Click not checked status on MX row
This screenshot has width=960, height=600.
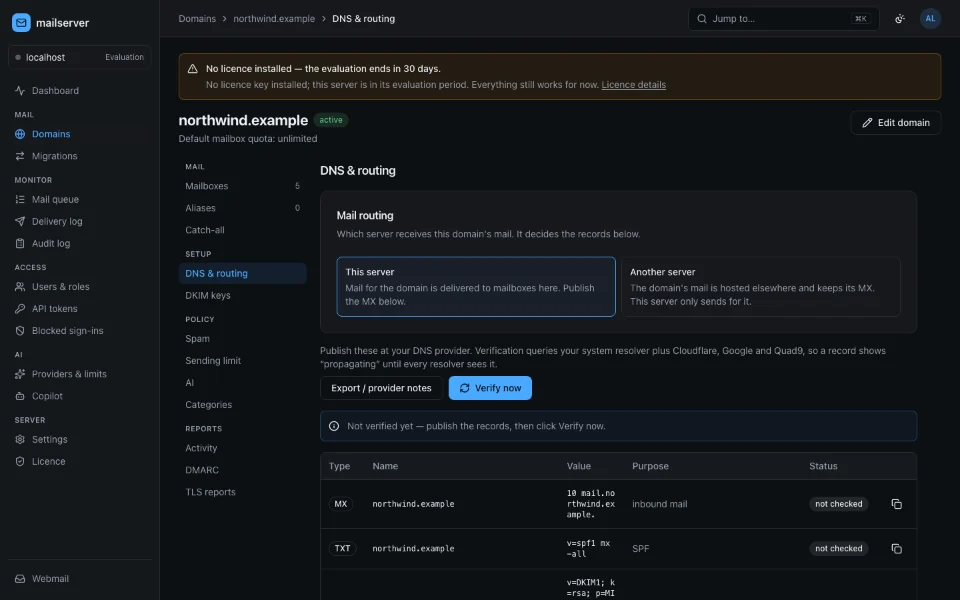838,504
